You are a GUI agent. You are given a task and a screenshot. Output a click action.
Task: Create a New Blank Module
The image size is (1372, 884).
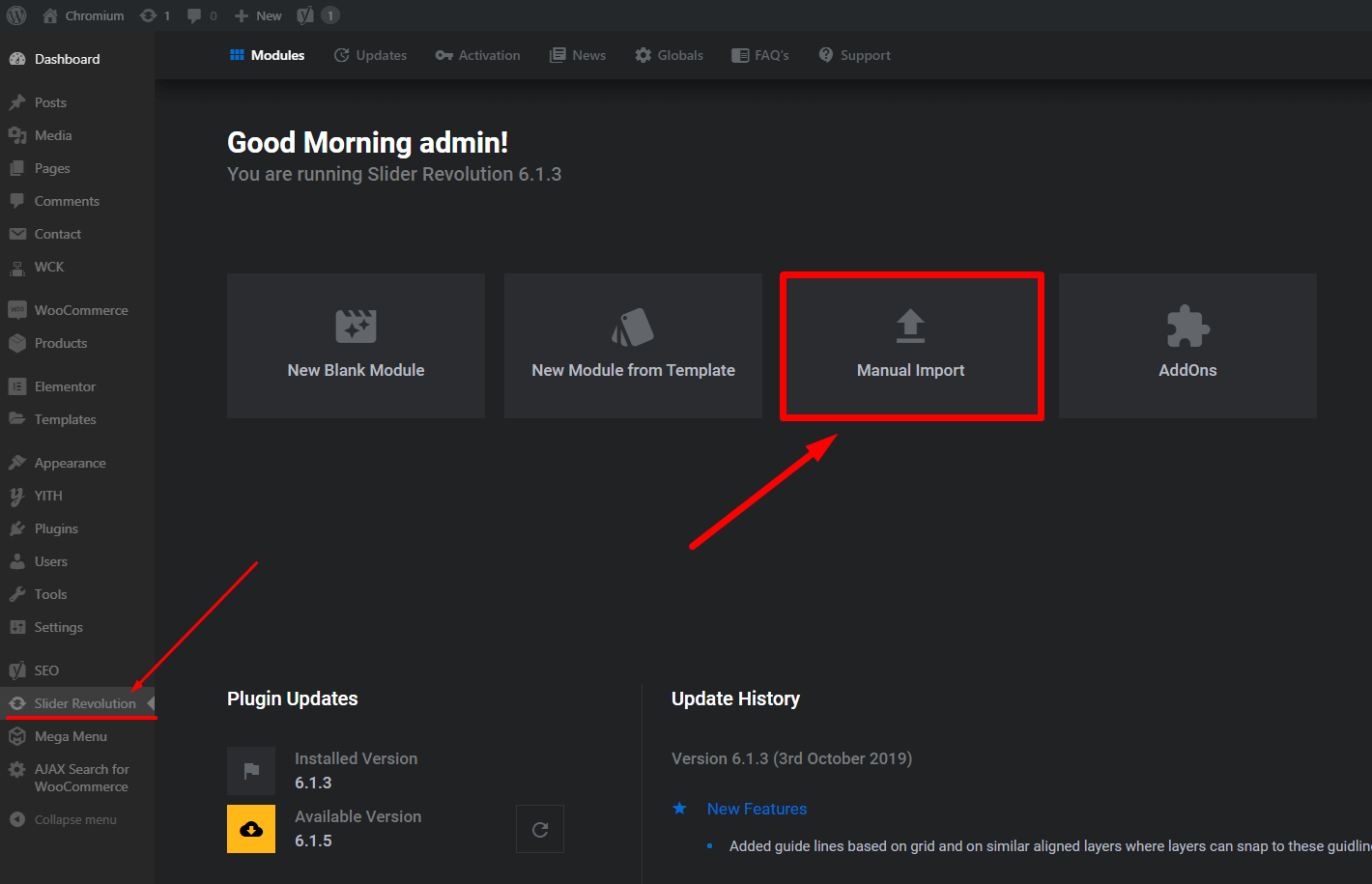pos(356,346)
